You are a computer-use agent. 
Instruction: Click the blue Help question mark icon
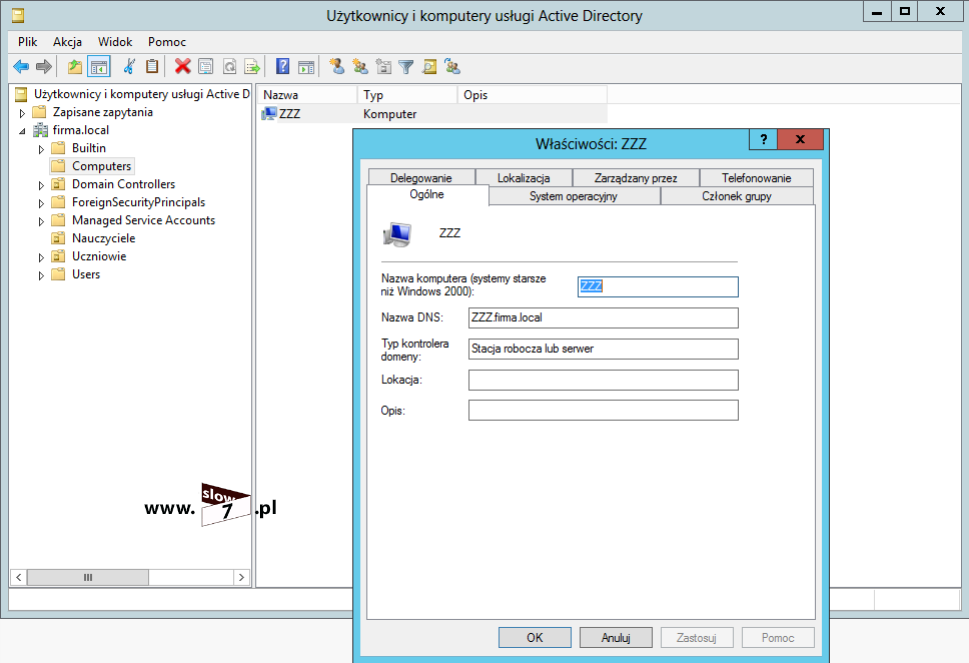tap(283, 67)
